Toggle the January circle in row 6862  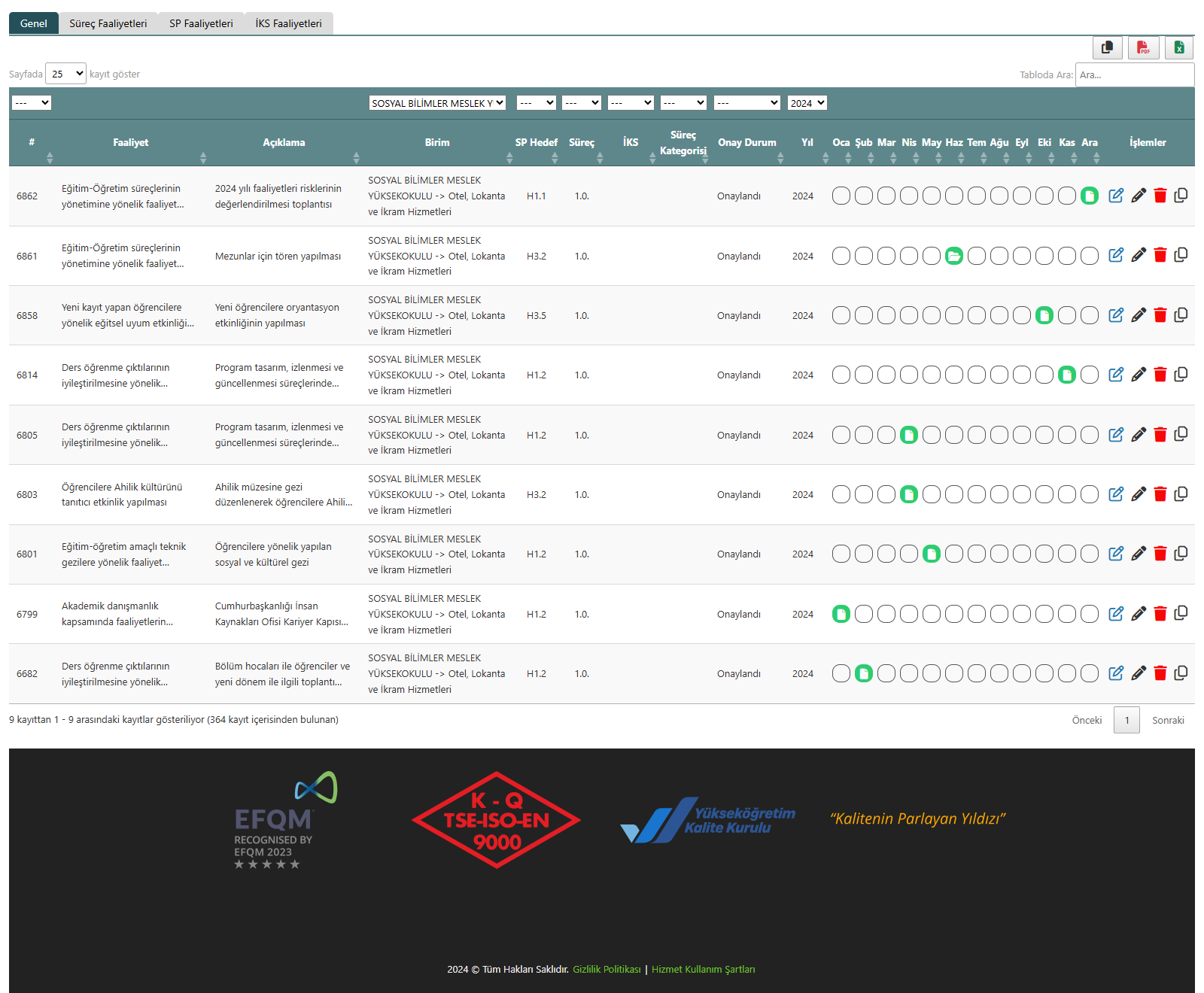tap(841, 196)
